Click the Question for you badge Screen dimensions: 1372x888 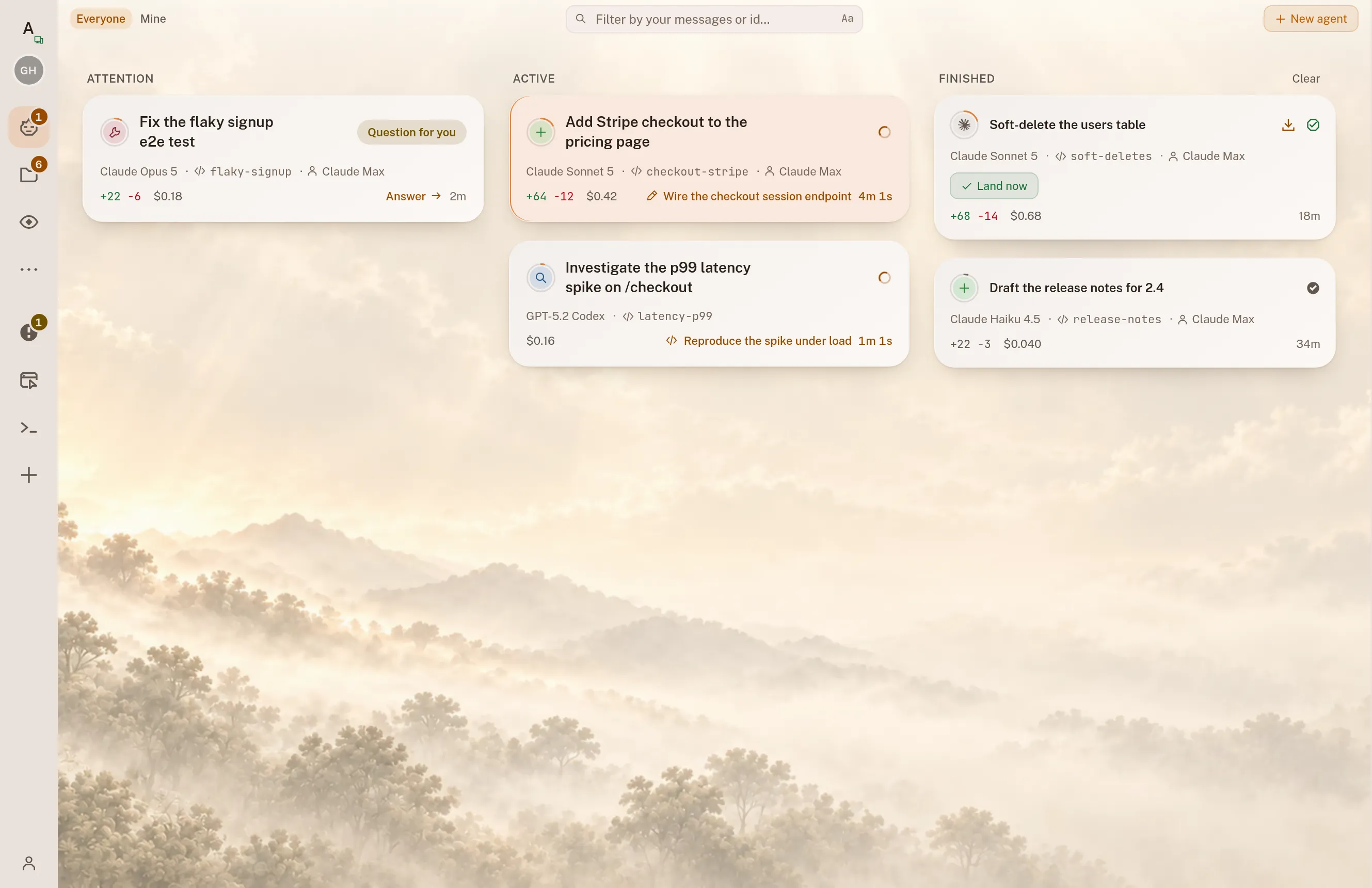(x=411, y=132)
